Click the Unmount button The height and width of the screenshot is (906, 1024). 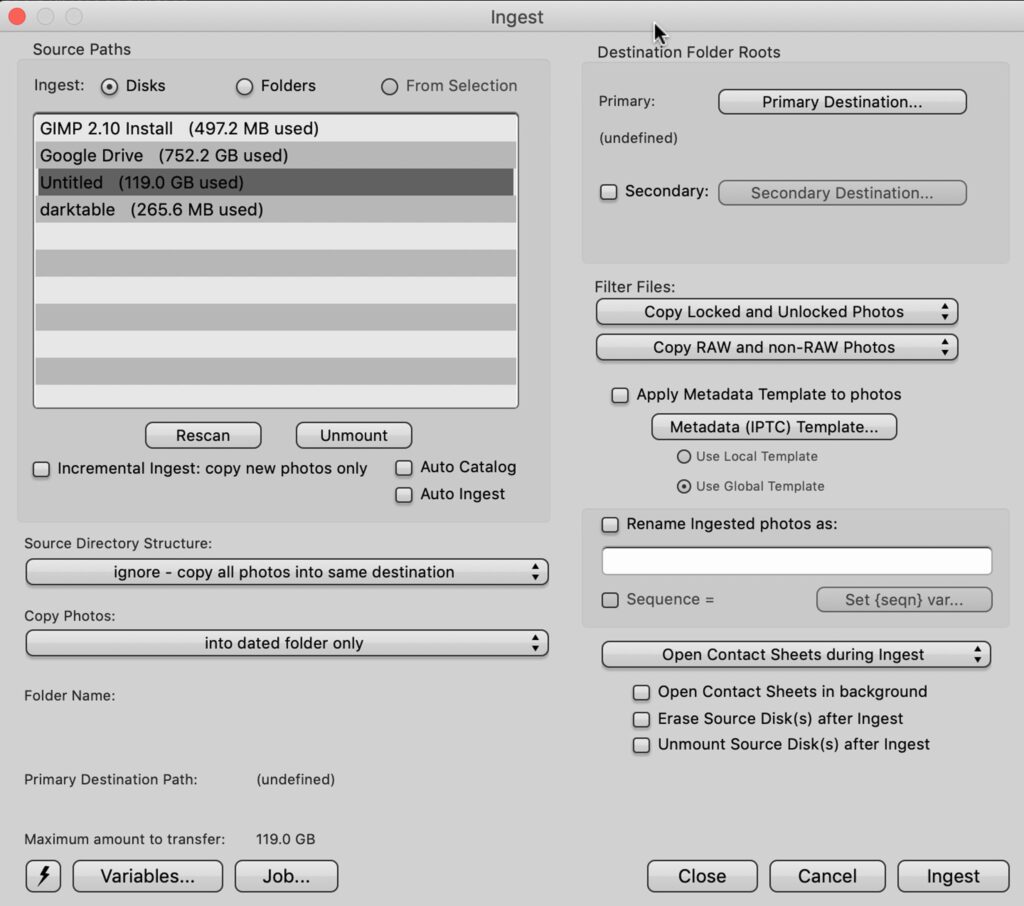(353, 436)
